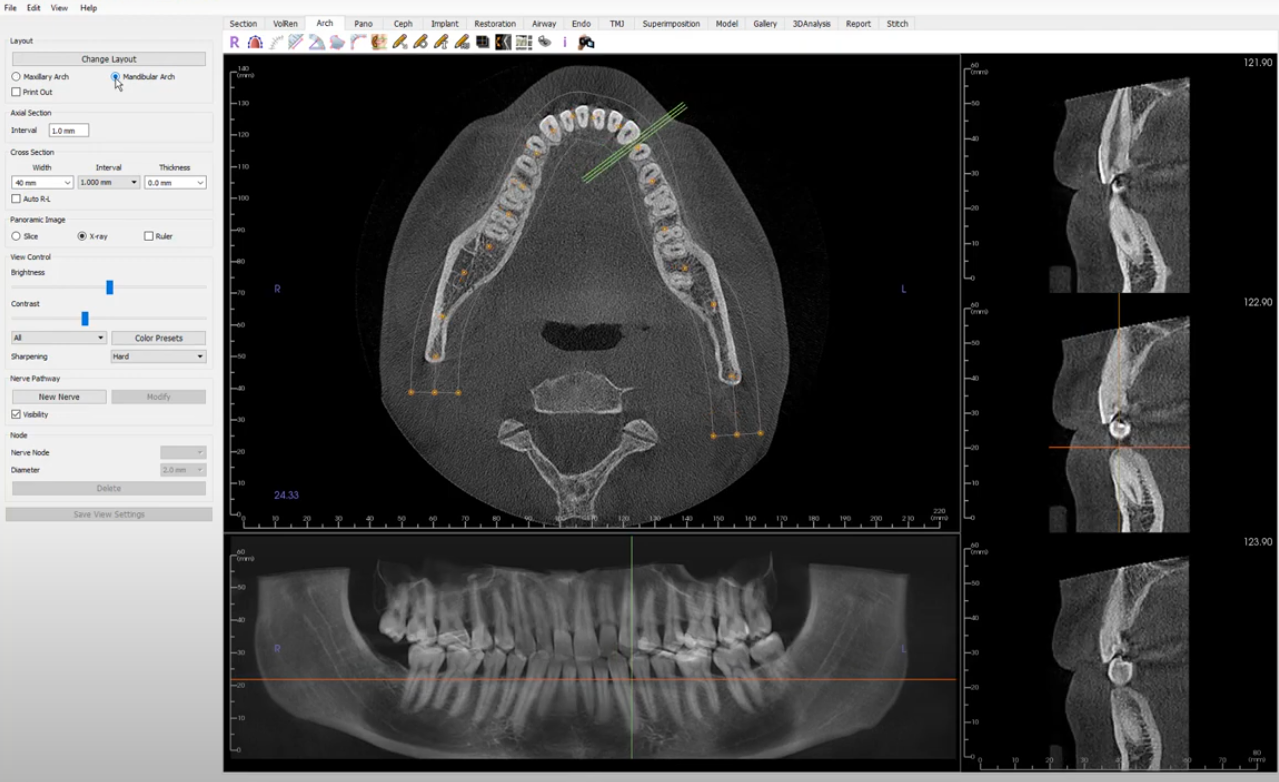Image resolution: width=1279 pixels, height=782 pixels.
Task: Switch to the Implant tab
Action: click(443, 23)
